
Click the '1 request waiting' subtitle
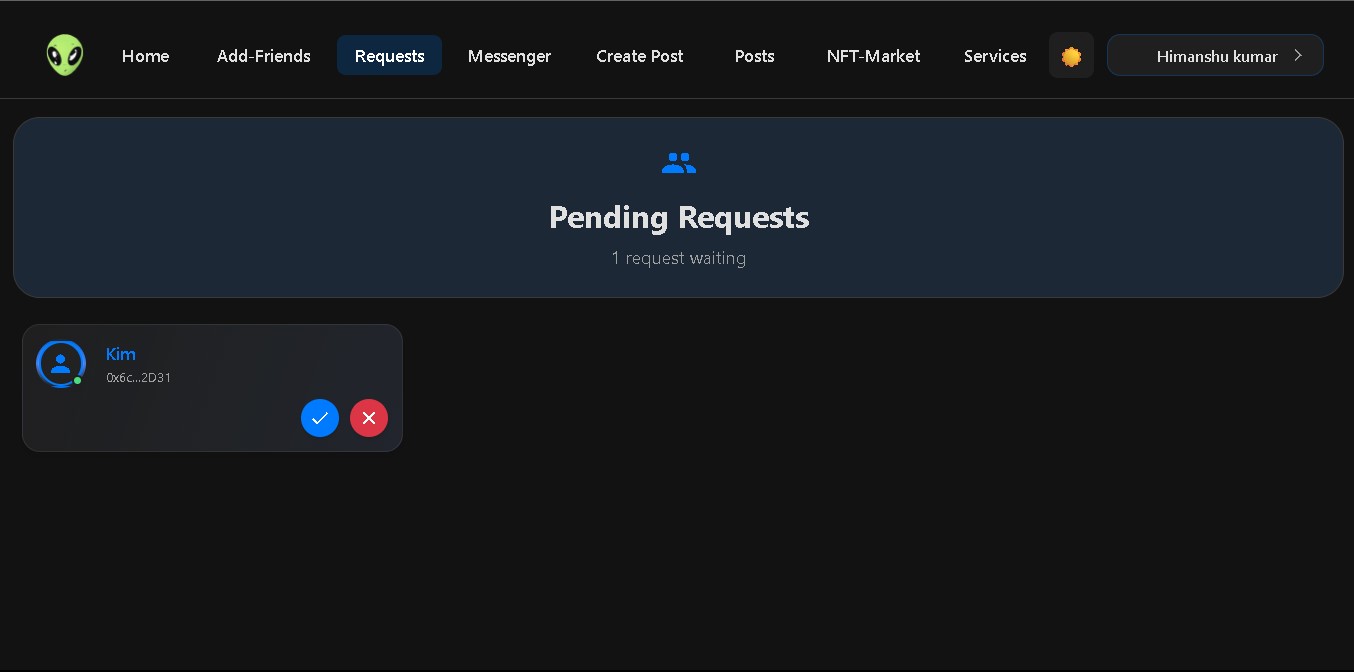coord(679,258)
